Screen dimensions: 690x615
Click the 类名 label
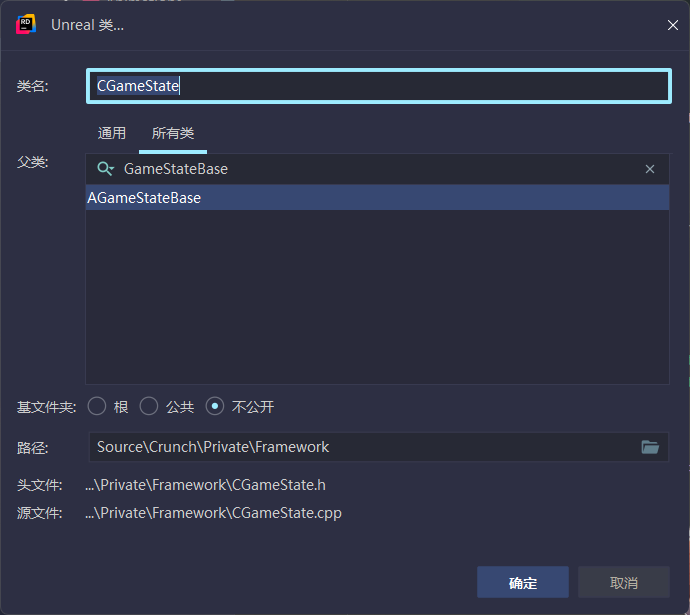pos(33,86)
